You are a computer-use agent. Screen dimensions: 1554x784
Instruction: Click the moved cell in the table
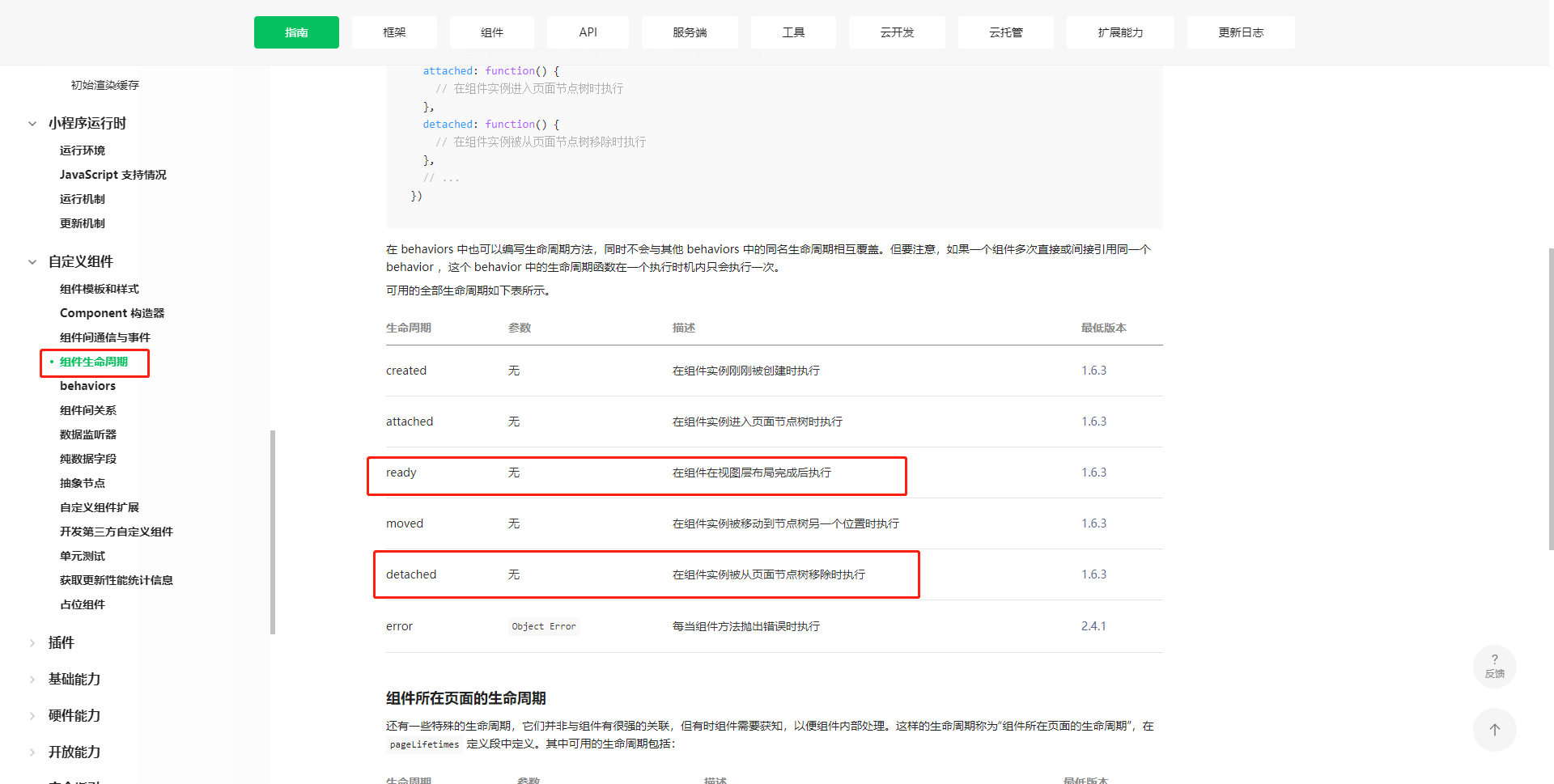click(404, 523)
